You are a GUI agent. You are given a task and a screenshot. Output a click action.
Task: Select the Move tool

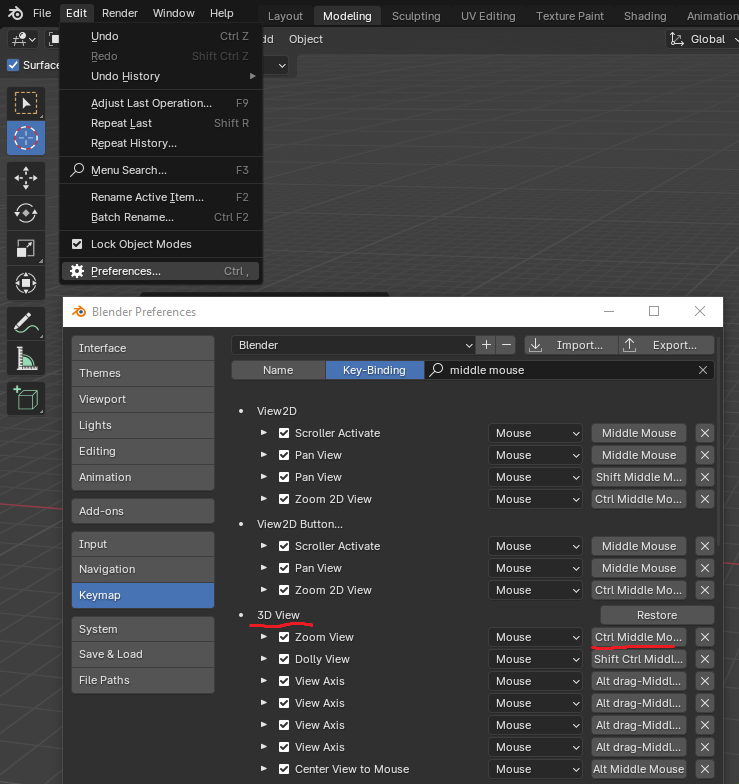click(x=26, y=178)
